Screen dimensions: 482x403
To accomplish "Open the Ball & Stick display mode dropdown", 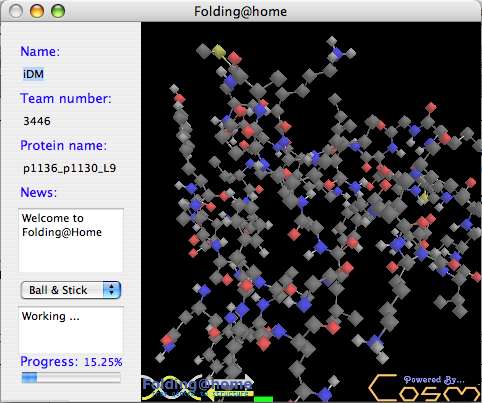I will click(x=71, y=290).
